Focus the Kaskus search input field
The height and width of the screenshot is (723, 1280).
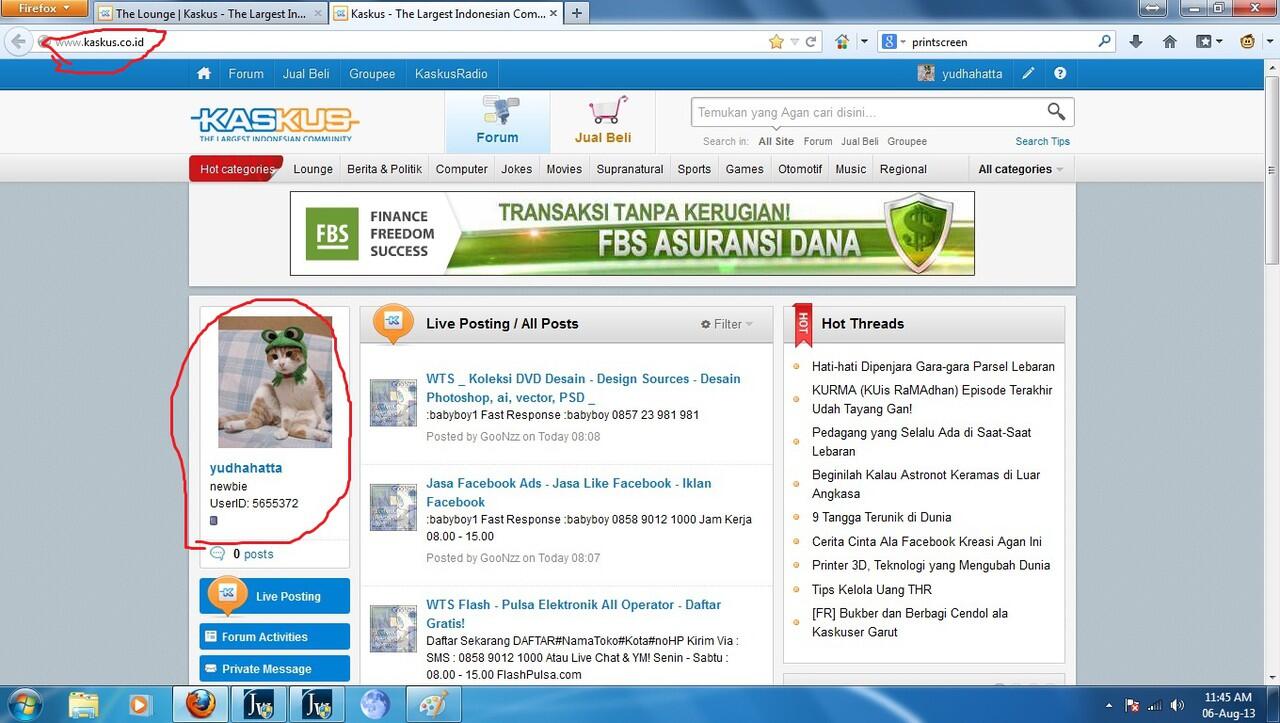coord(868,112)
